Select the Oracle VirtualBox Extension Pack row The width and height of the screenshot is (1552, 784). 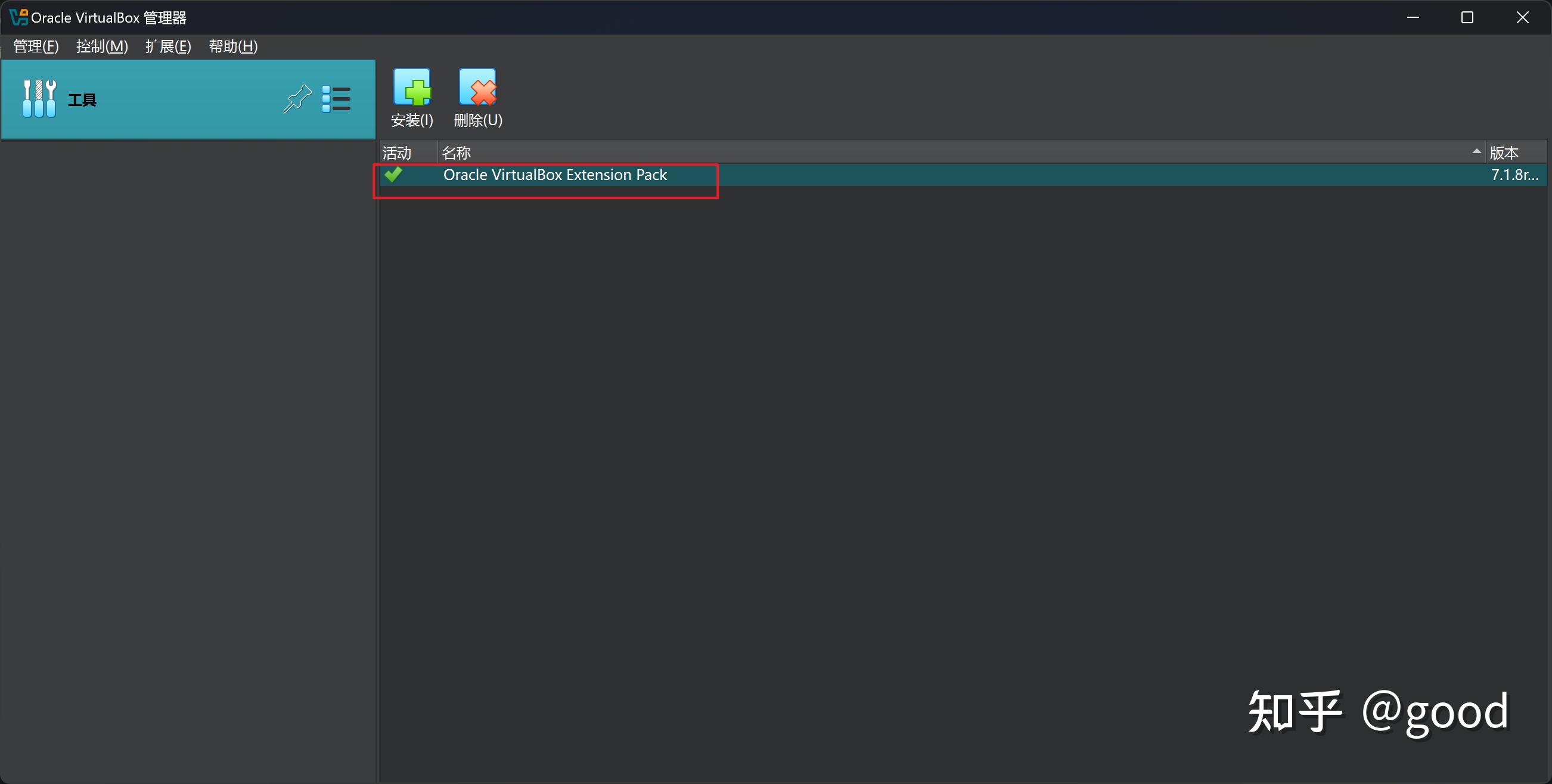point(555,175)
